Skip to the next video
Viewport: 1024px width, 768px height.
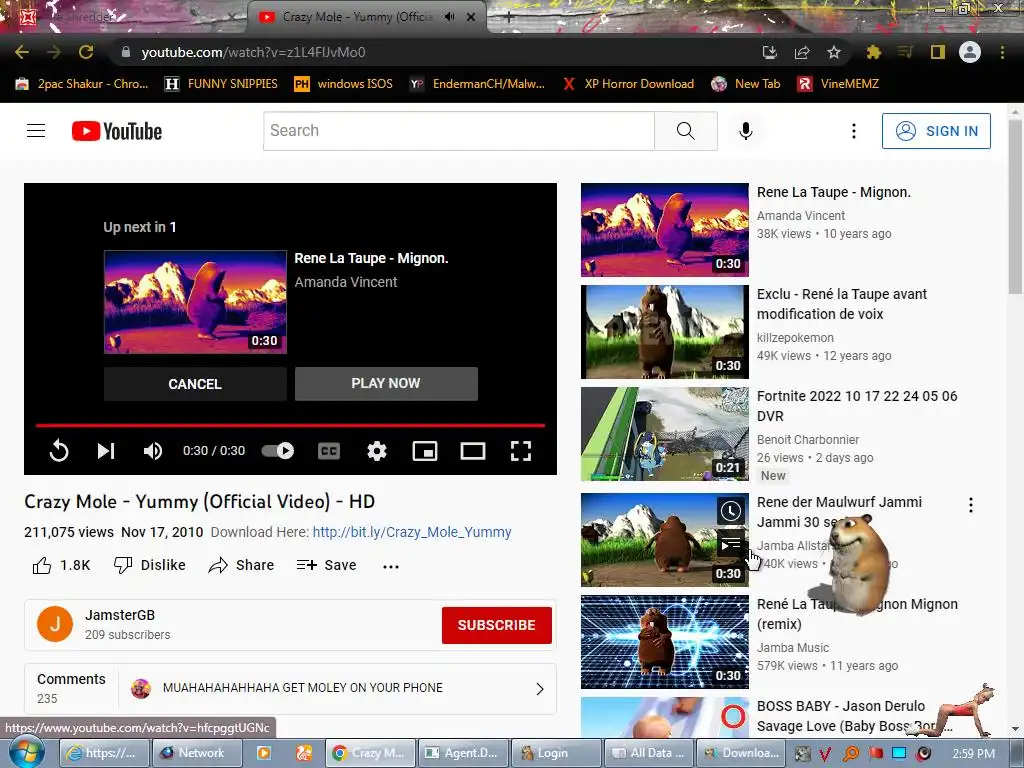[x=106, y=451]
